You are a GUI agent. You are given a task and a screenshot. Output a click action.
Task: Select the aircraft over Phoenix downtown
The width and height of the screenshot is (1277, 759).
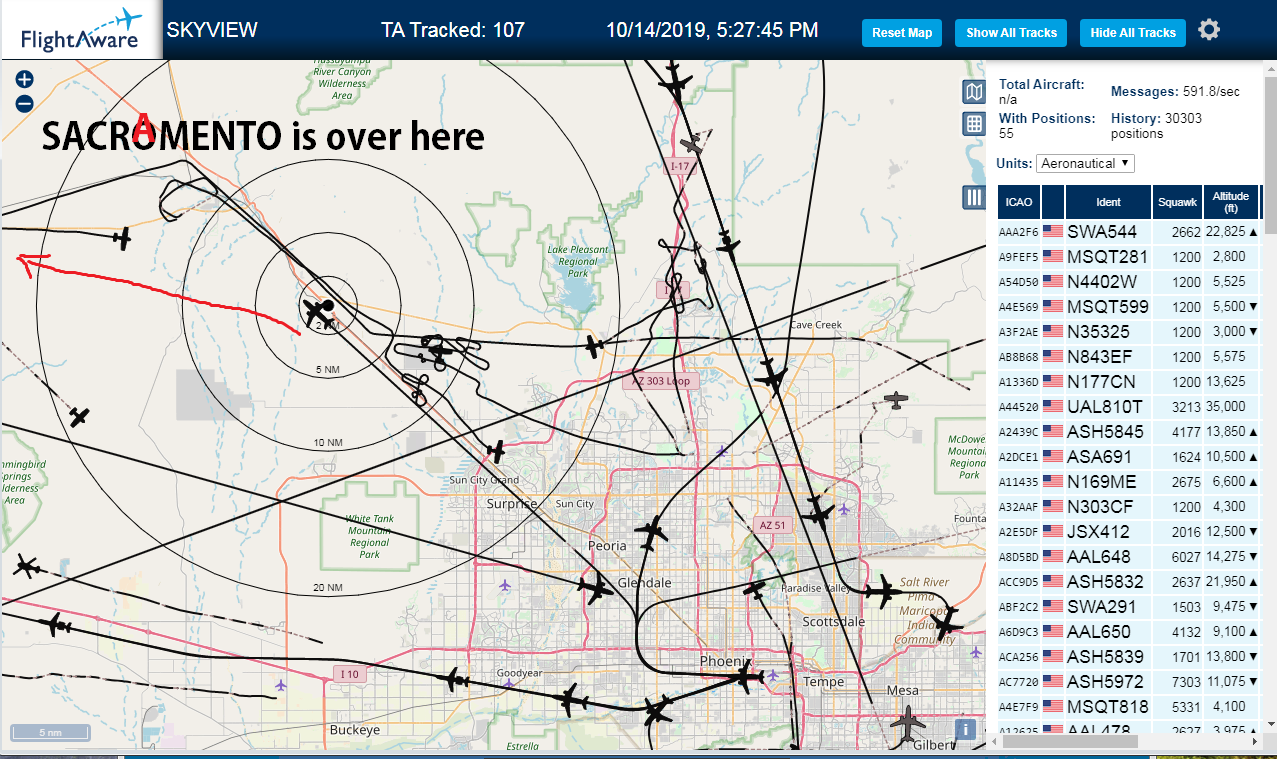coord(745,679)
